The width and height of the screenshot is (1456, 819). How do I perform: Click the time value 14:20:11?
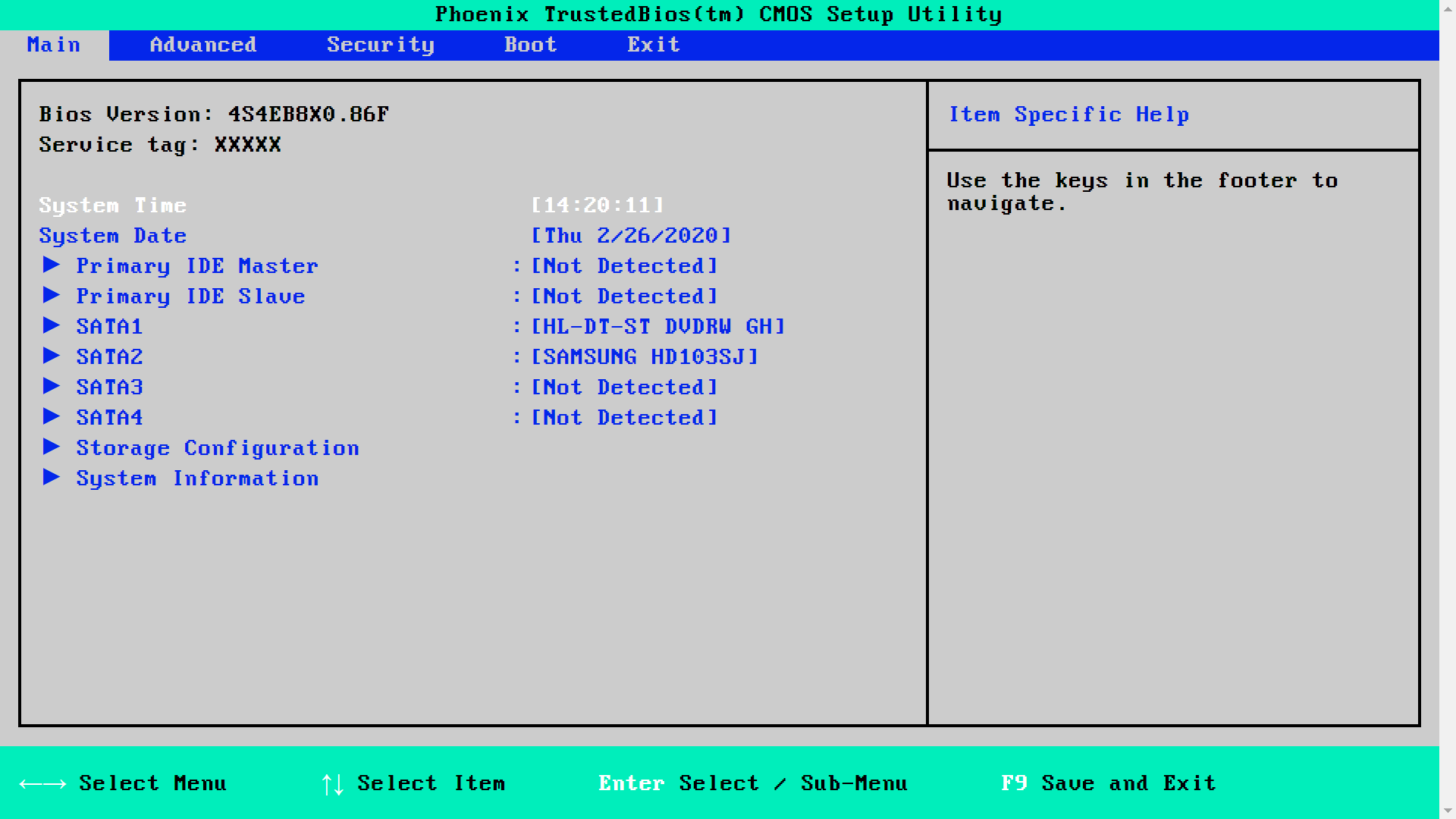(598, 206)
